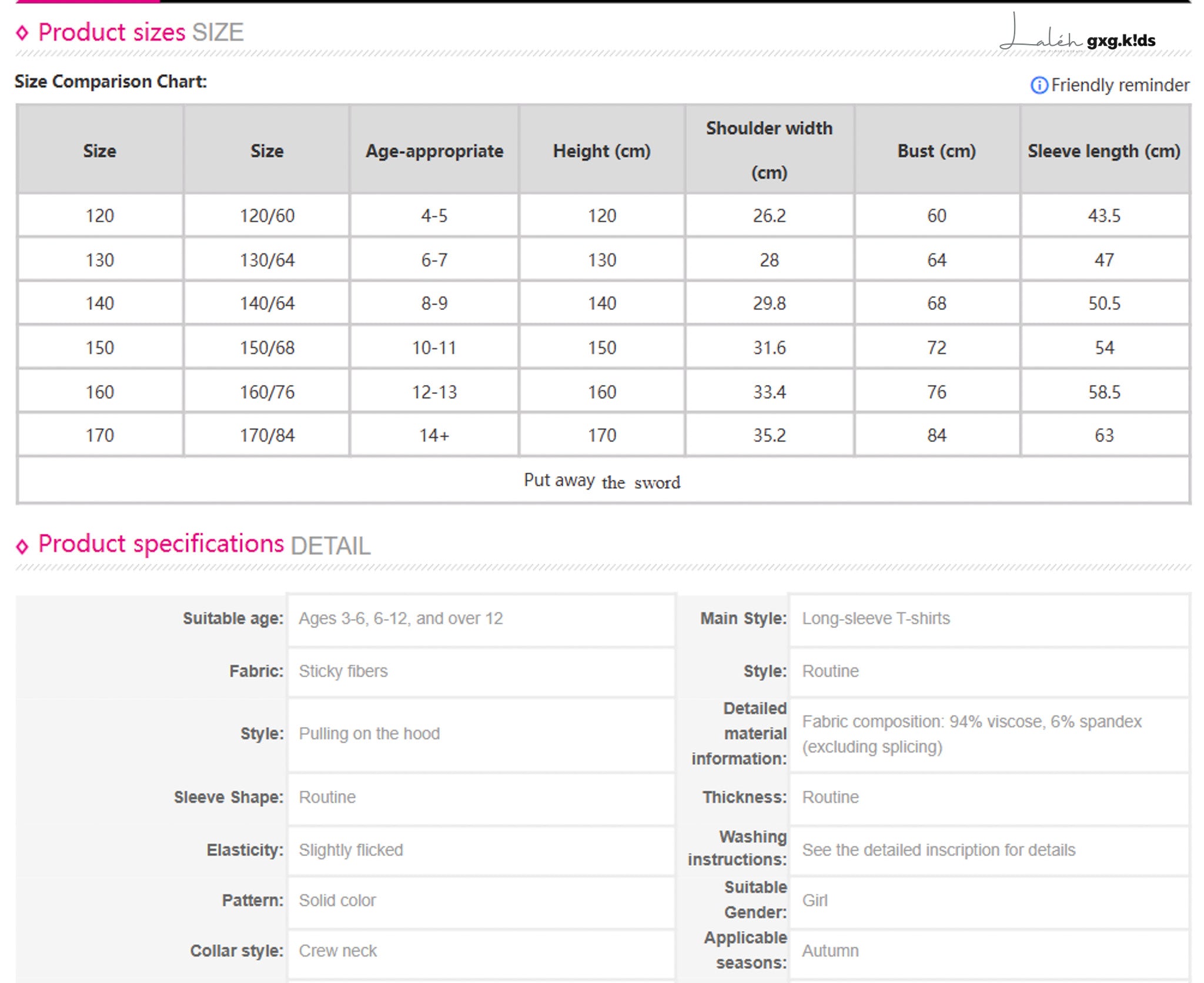Click the age range '12-13' cell
Viewport: 1204px width, 983px height.
(x=434, y=392)
